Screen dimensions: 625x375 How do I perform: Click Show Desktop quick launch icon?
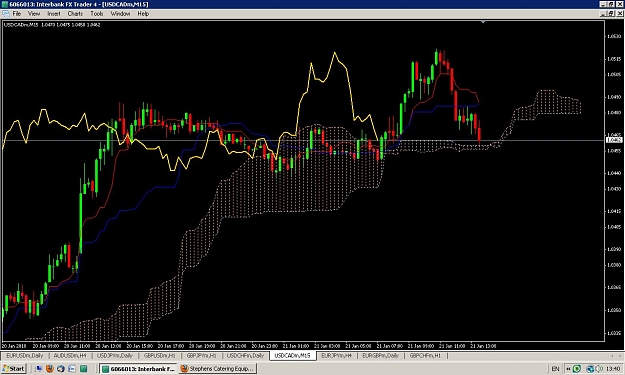[39, 369]
